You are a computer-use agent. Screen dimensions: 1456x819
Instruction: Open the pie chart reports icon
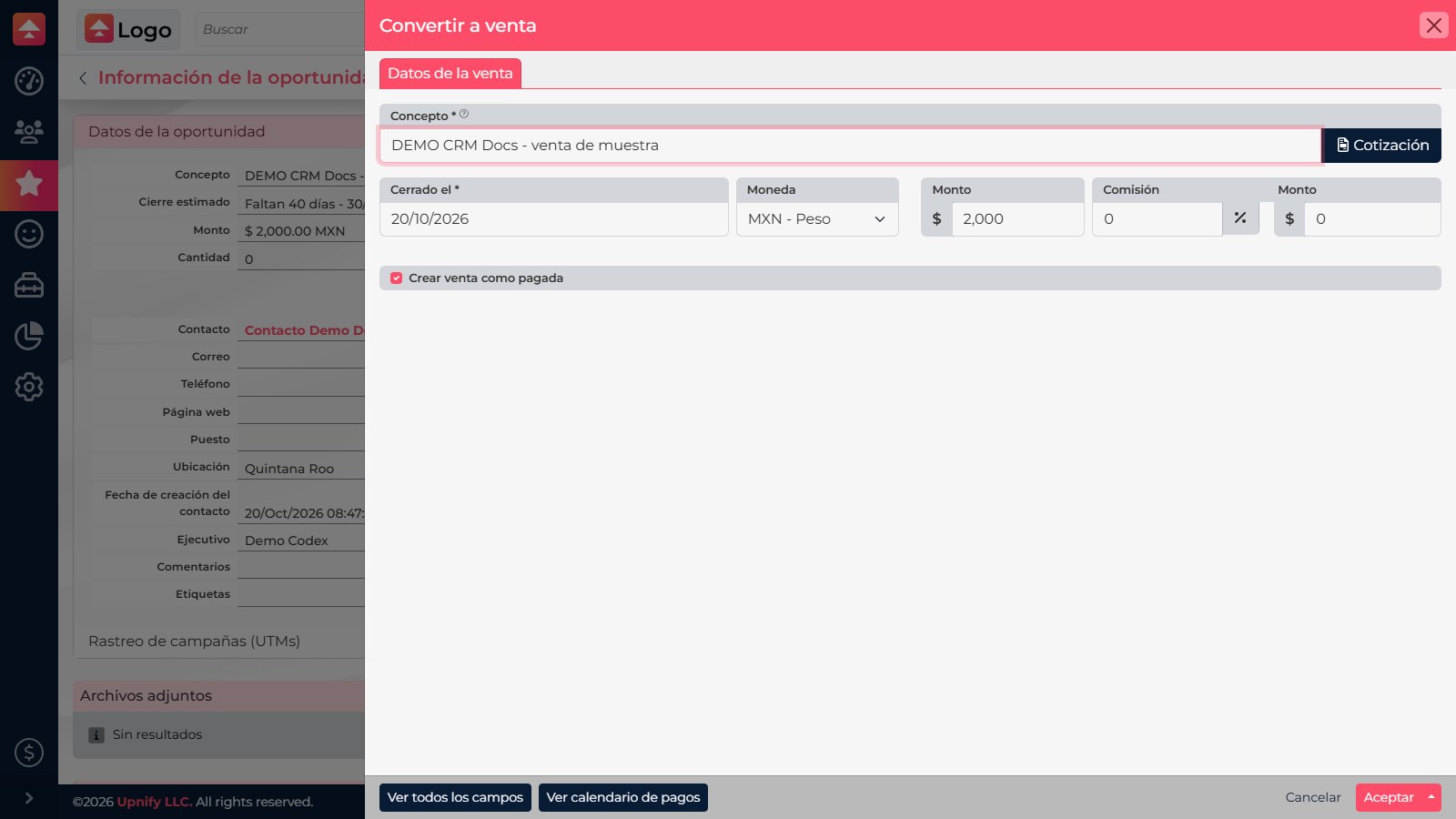tap(29, 336)
